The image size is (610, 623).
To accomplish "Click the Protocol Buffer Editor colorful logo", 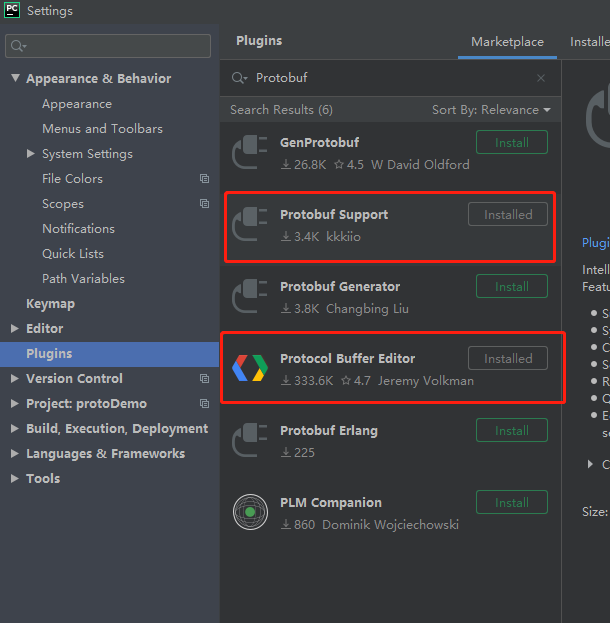I will tap(250, 368).
